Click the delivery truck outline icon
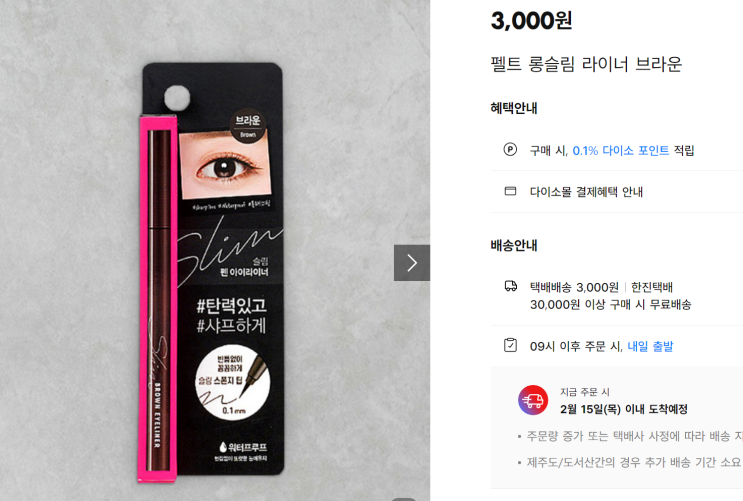This screenshot has height=501, width=743. coord(510,286)
